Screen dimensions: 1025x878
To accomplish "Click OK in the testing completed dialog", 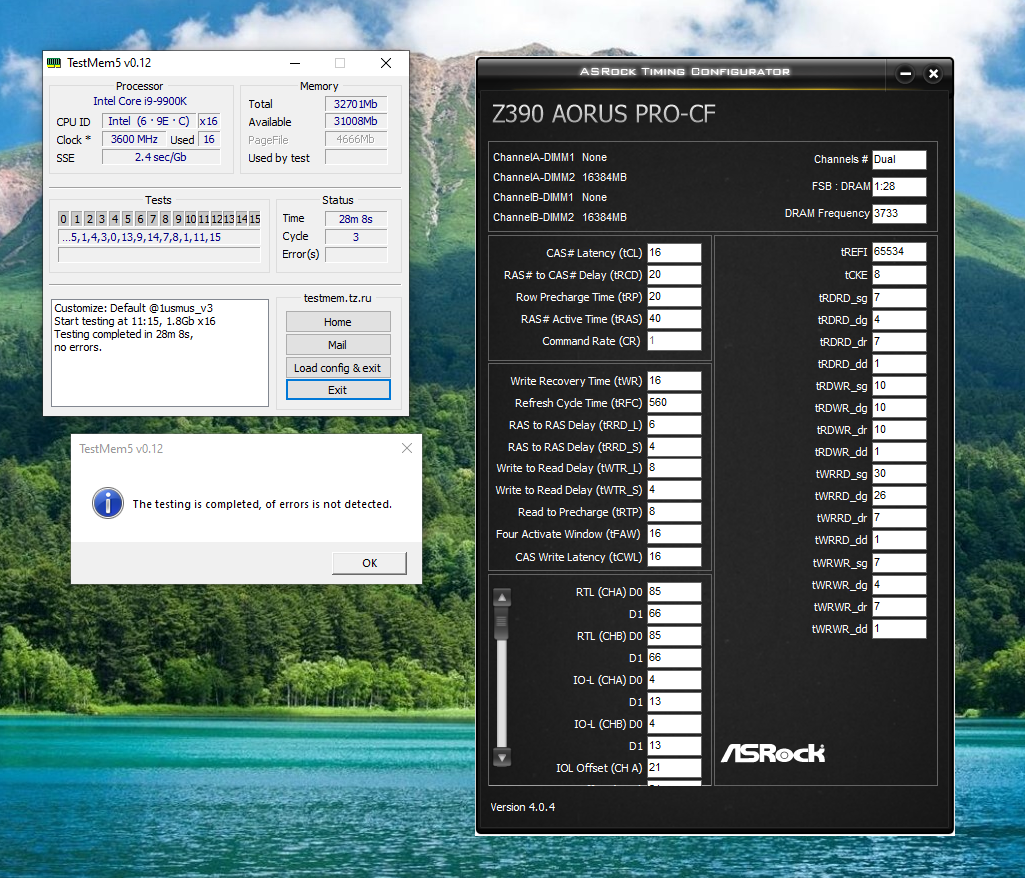I will click(369, 563).
